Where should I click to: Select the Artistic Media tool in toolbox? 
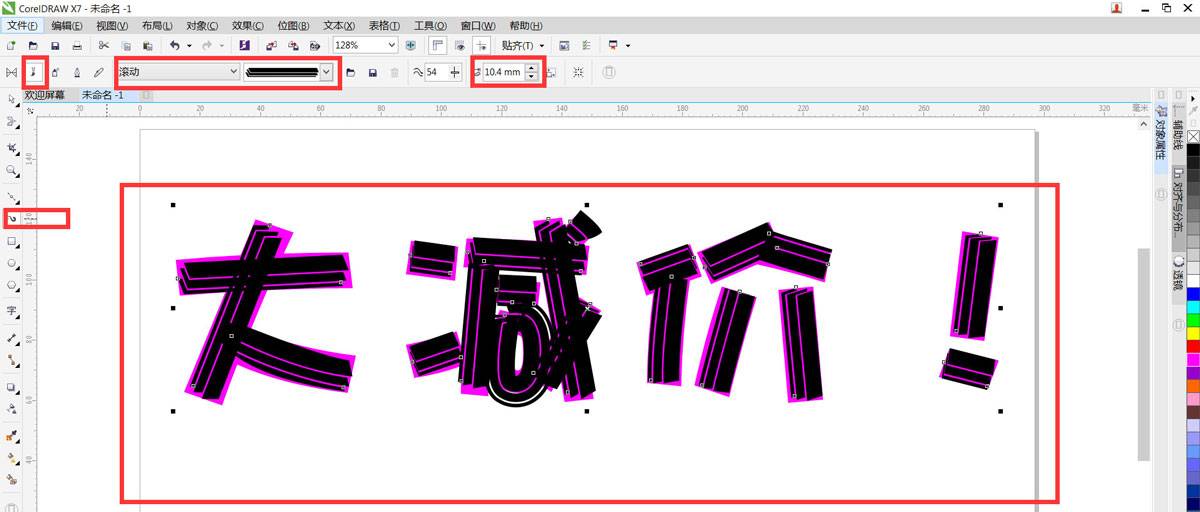tap(12, 218)
